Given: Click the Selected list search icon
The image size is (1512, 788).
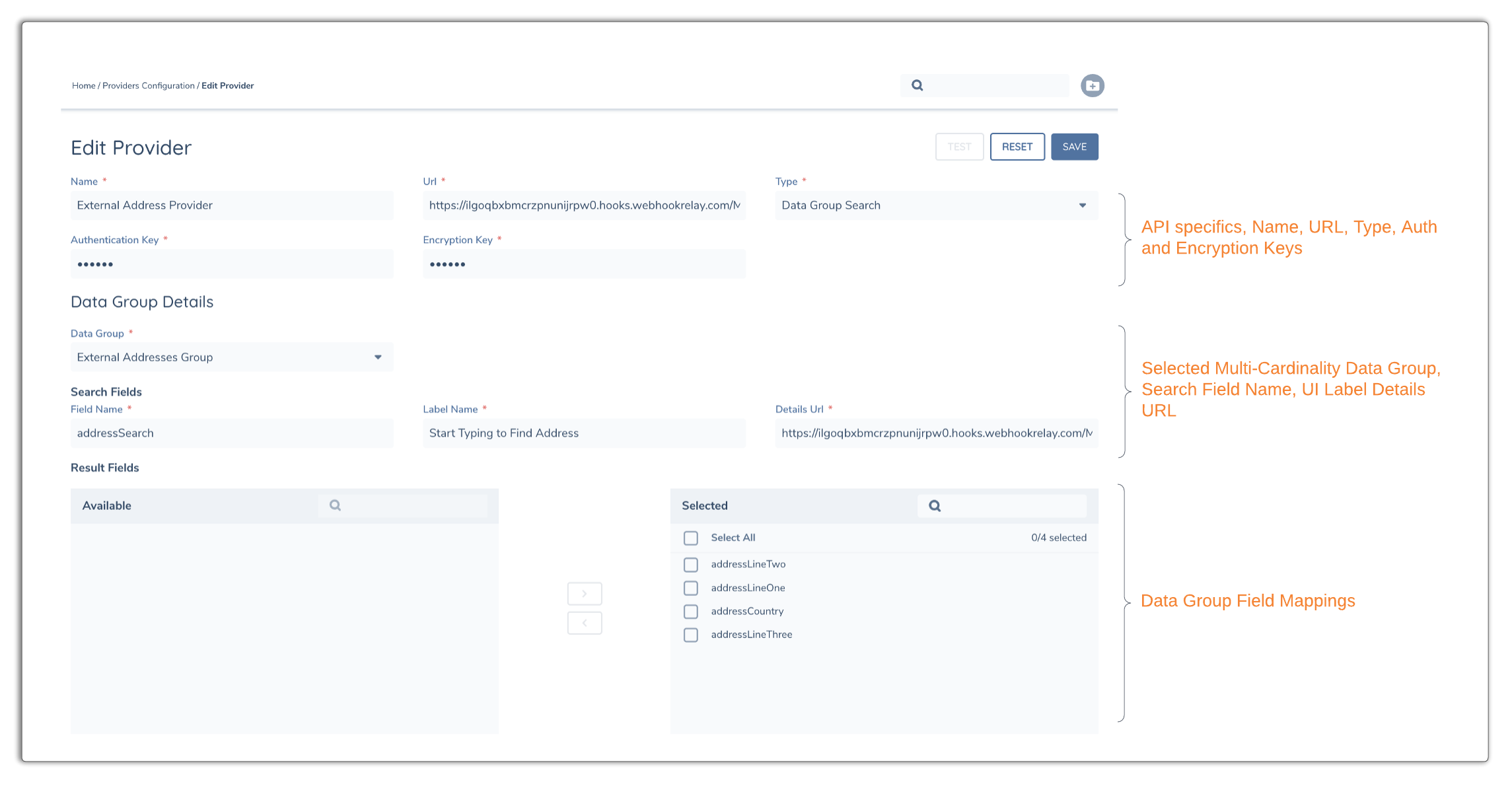Looking at the screenshot, I should (x=935, y=506).
